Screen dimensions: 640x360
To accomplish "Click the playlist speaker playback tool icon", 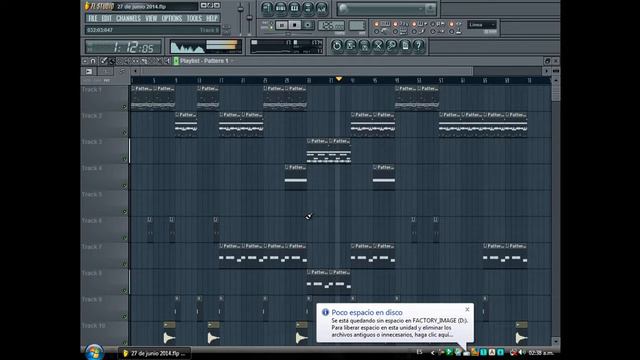I will (x=167, y=61).
